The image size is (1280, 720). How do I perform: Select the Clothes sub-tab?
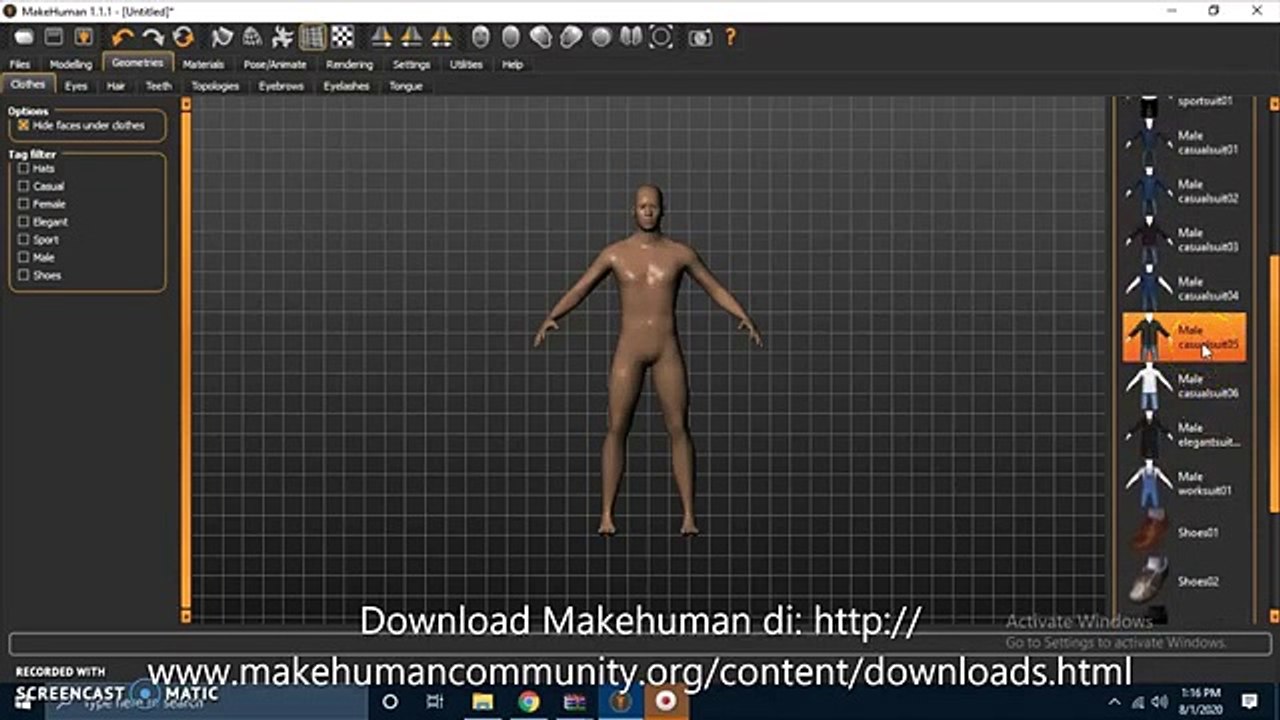[28, 85]
